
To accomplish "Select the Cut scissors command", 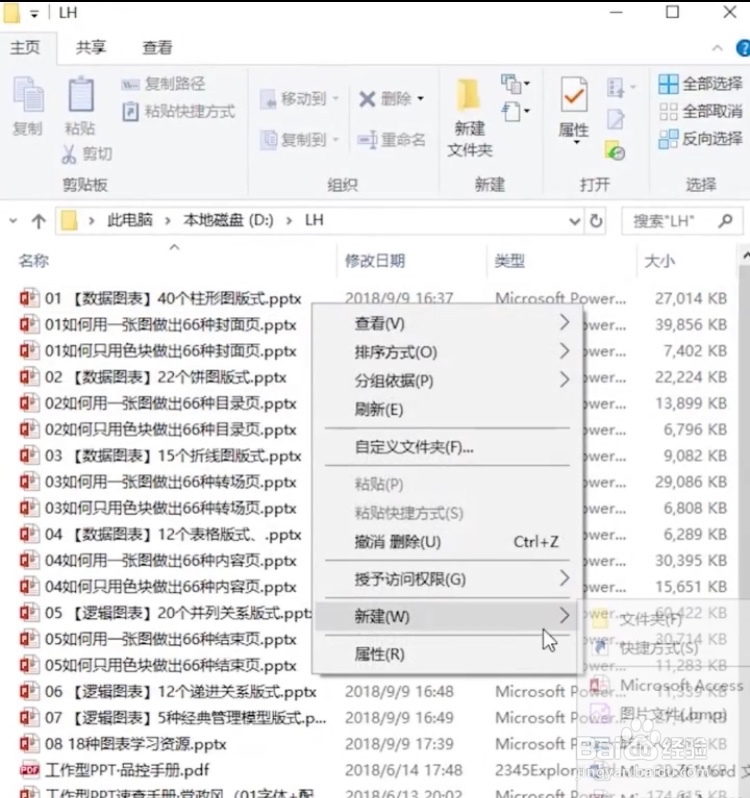I will pyautogui.click(x=86, y=154).
